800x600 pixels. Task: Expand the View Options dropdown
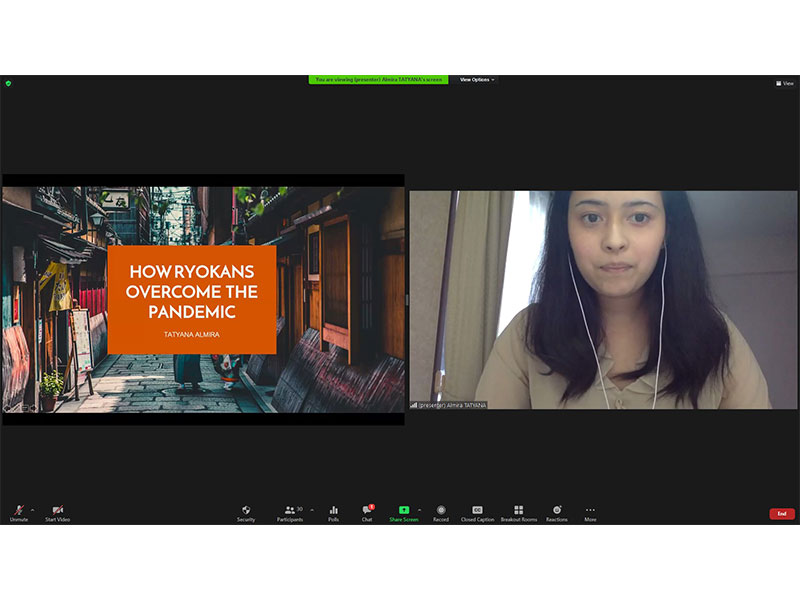coord(477,80)
